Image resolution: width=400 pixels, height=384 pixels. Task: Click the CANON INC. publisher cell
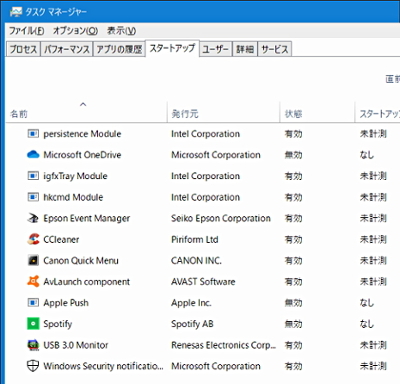(196, 260)
